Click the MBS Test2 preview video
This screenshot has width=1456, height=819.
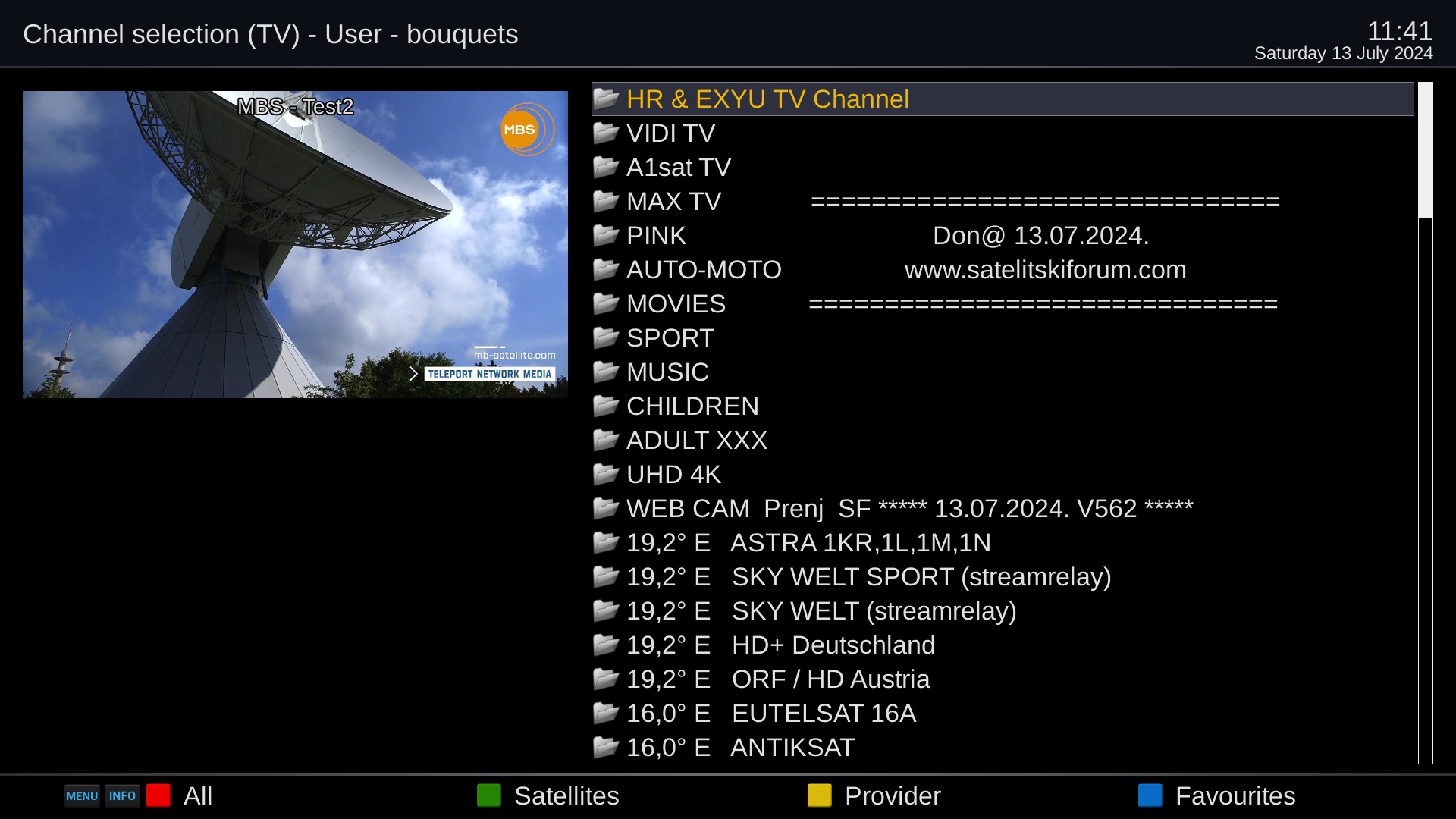[x=295, y=244]
